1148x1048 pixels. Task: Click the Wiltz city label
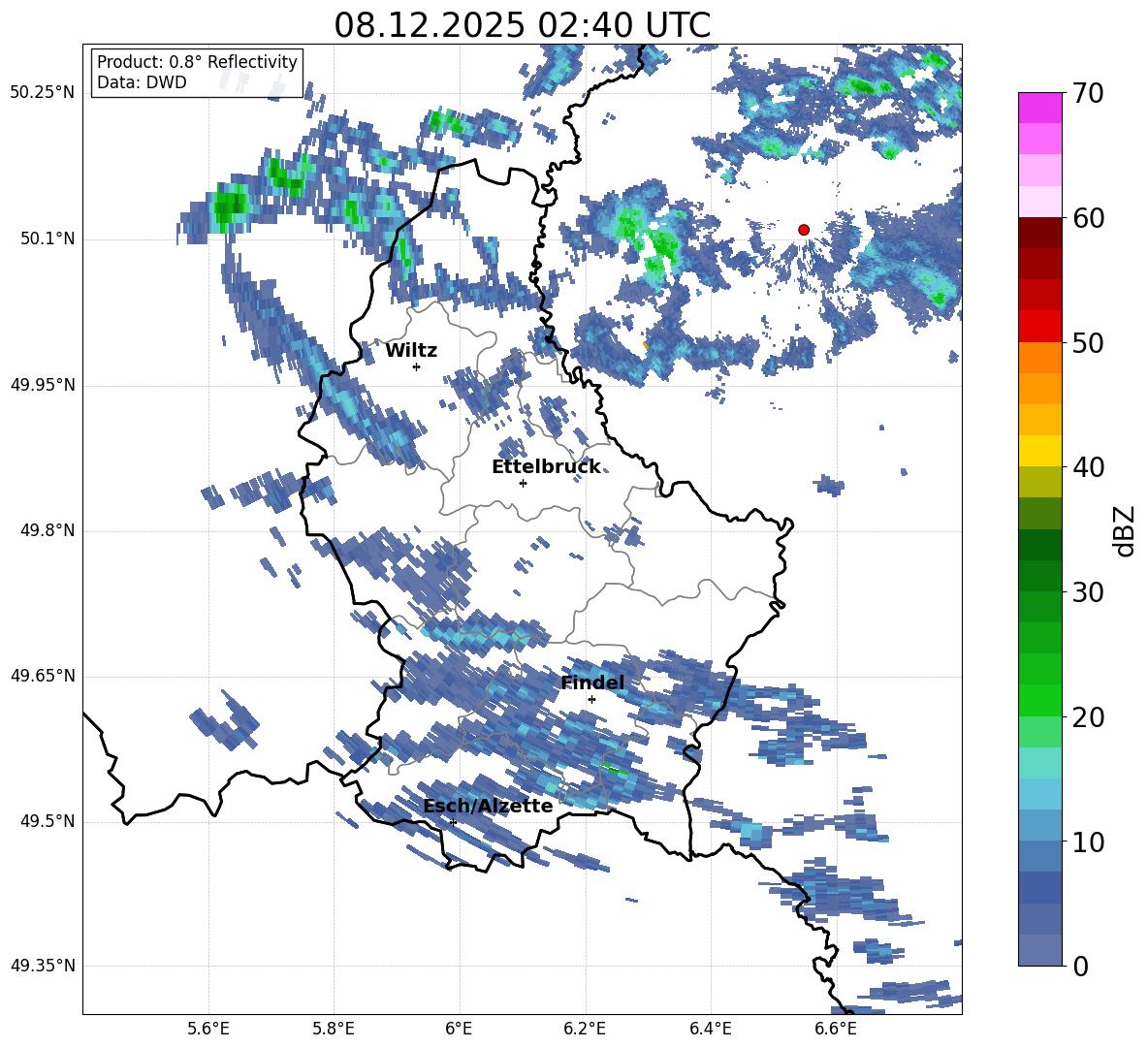click(x=411, y=351)
